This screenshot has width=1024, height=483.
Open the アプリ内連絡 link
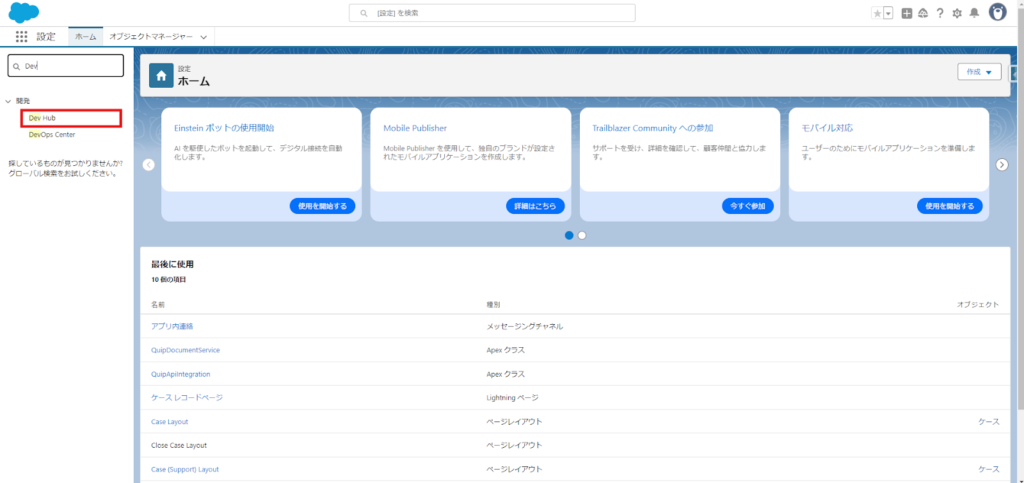[172, 326]
